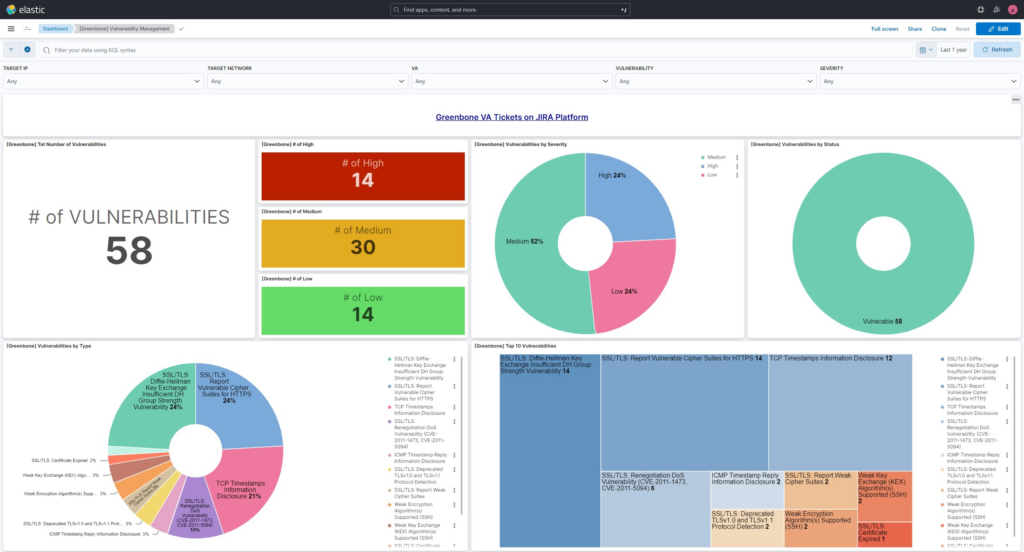Click the Report Weak Cipher Suites 2 treemap block
The height and width of the screenshot is (552, 1024).
point(820,490)
